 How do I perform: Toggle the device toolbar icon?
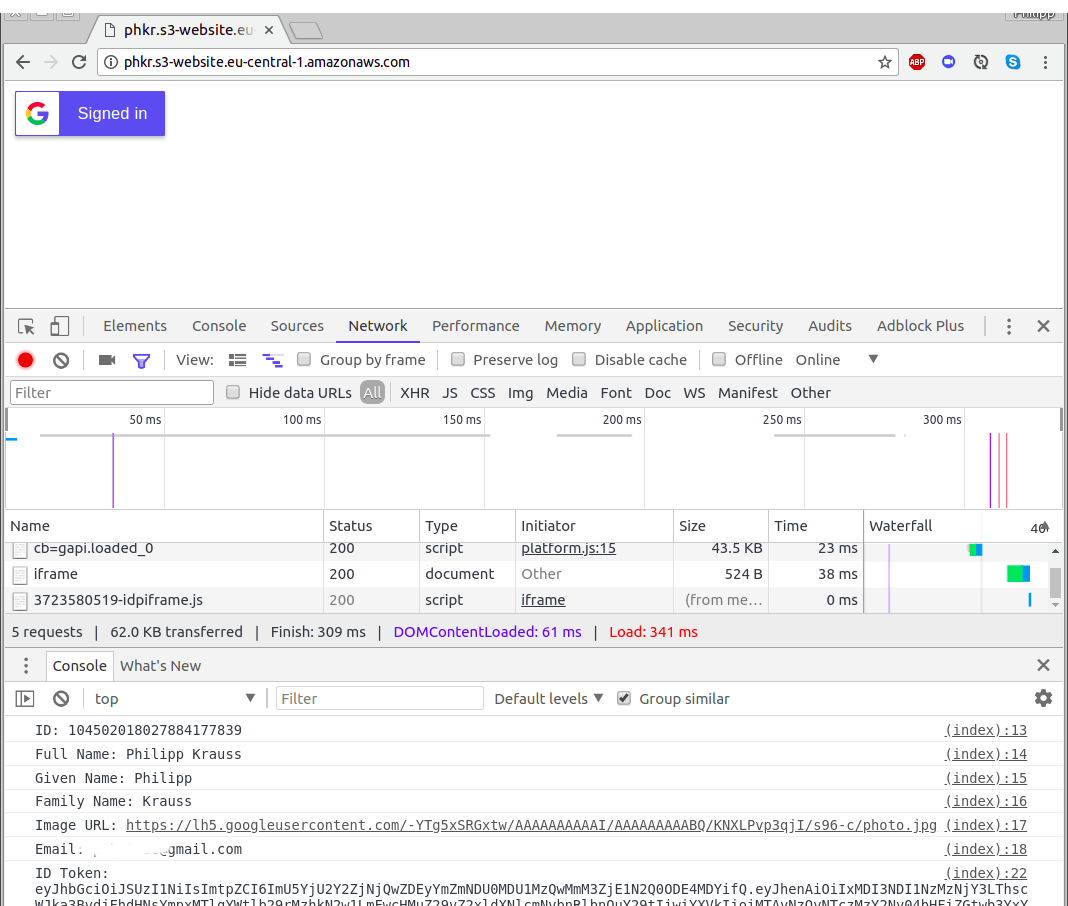click(x=60, y=326)
